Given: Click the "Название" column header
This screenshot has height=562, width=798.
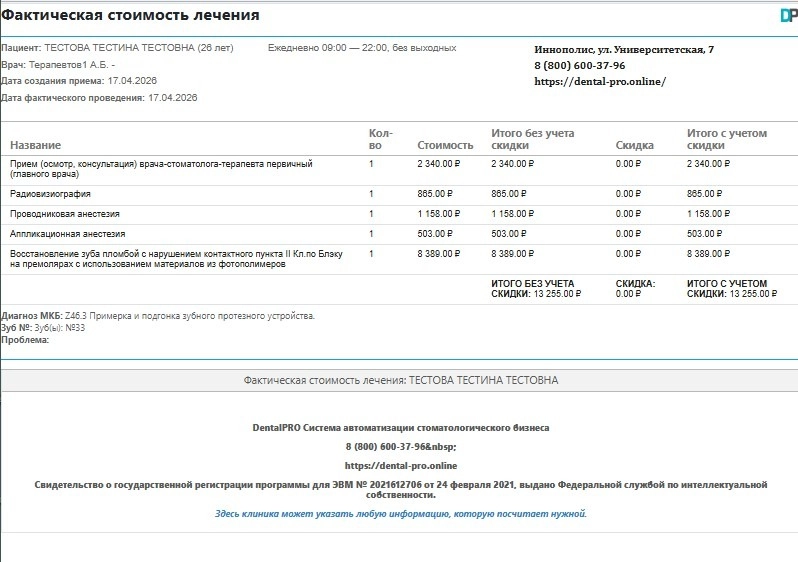Looking at the screenshot, I should click(x=35, y=146).
